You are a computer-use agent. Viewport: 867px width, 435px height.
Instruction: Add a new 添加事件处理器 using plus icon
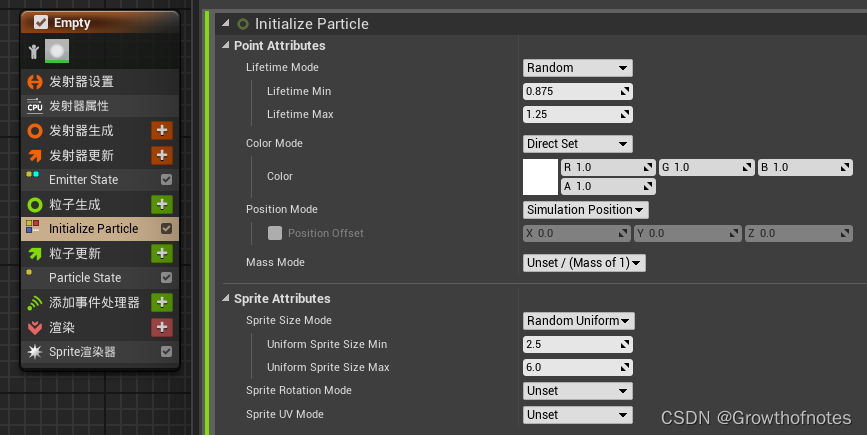162,302
